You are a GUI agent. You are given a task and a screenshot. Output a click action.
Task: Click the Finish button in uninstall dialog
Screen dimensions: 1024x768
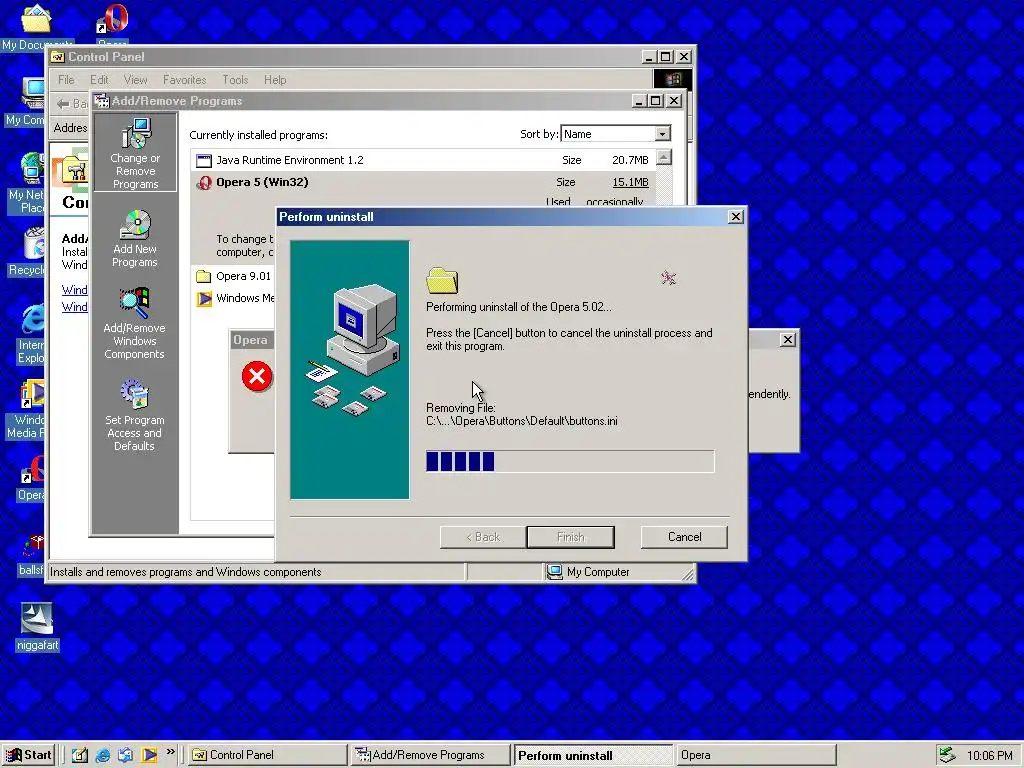pos(570,537)
